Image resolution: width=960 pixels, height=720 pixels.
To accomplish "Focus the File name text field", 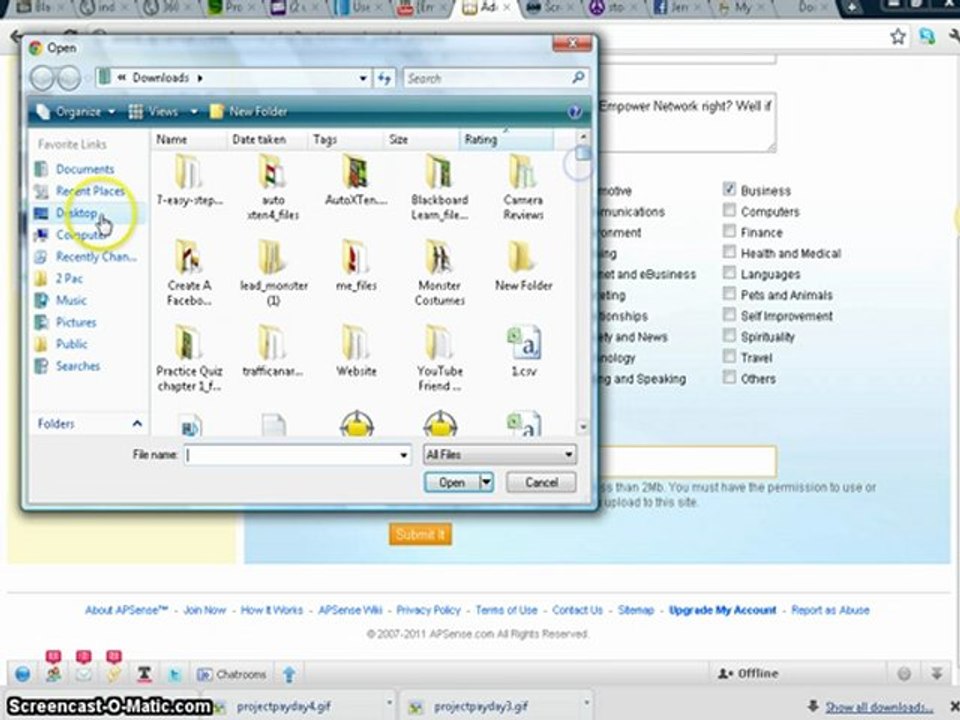I will 291,455.
